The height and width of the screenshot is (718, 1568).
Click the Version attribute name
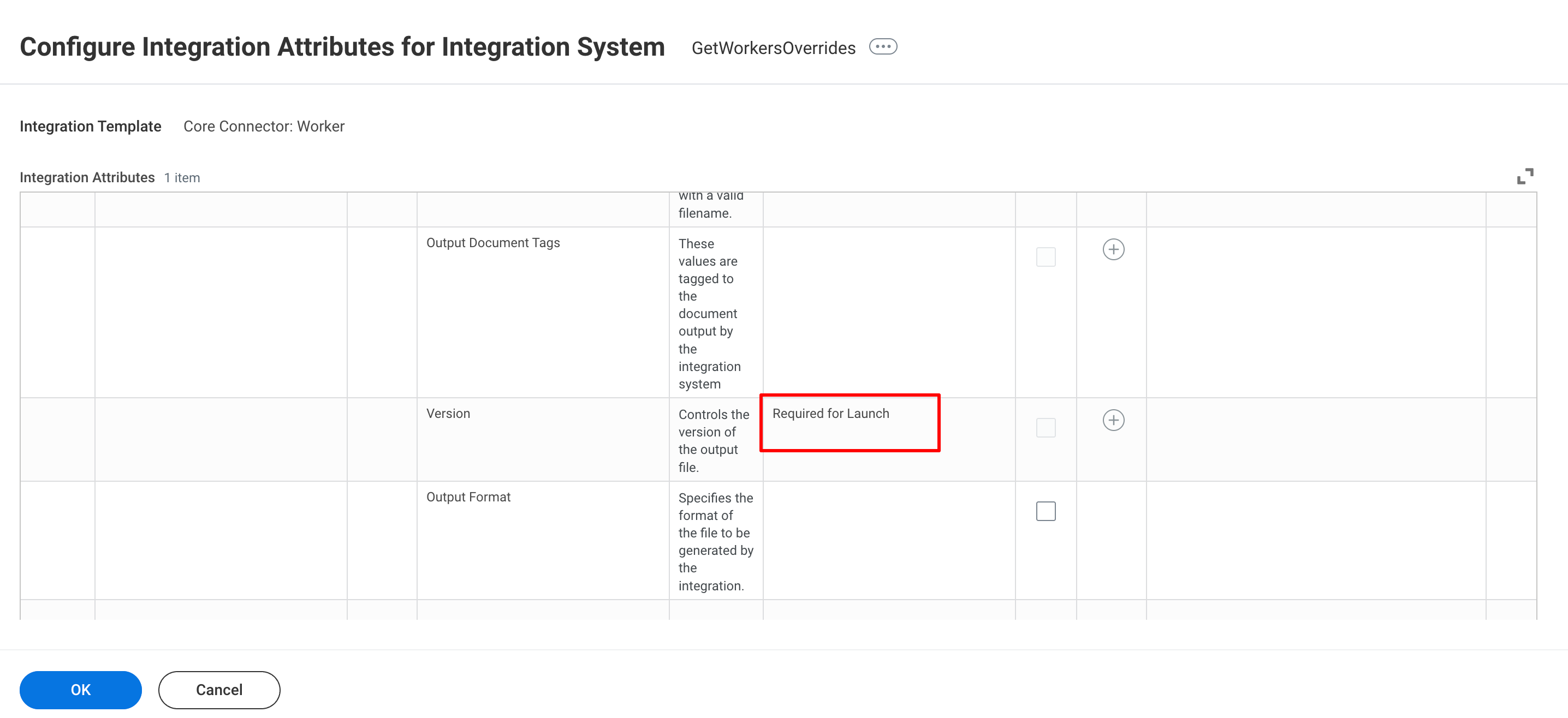click(448, 414)
